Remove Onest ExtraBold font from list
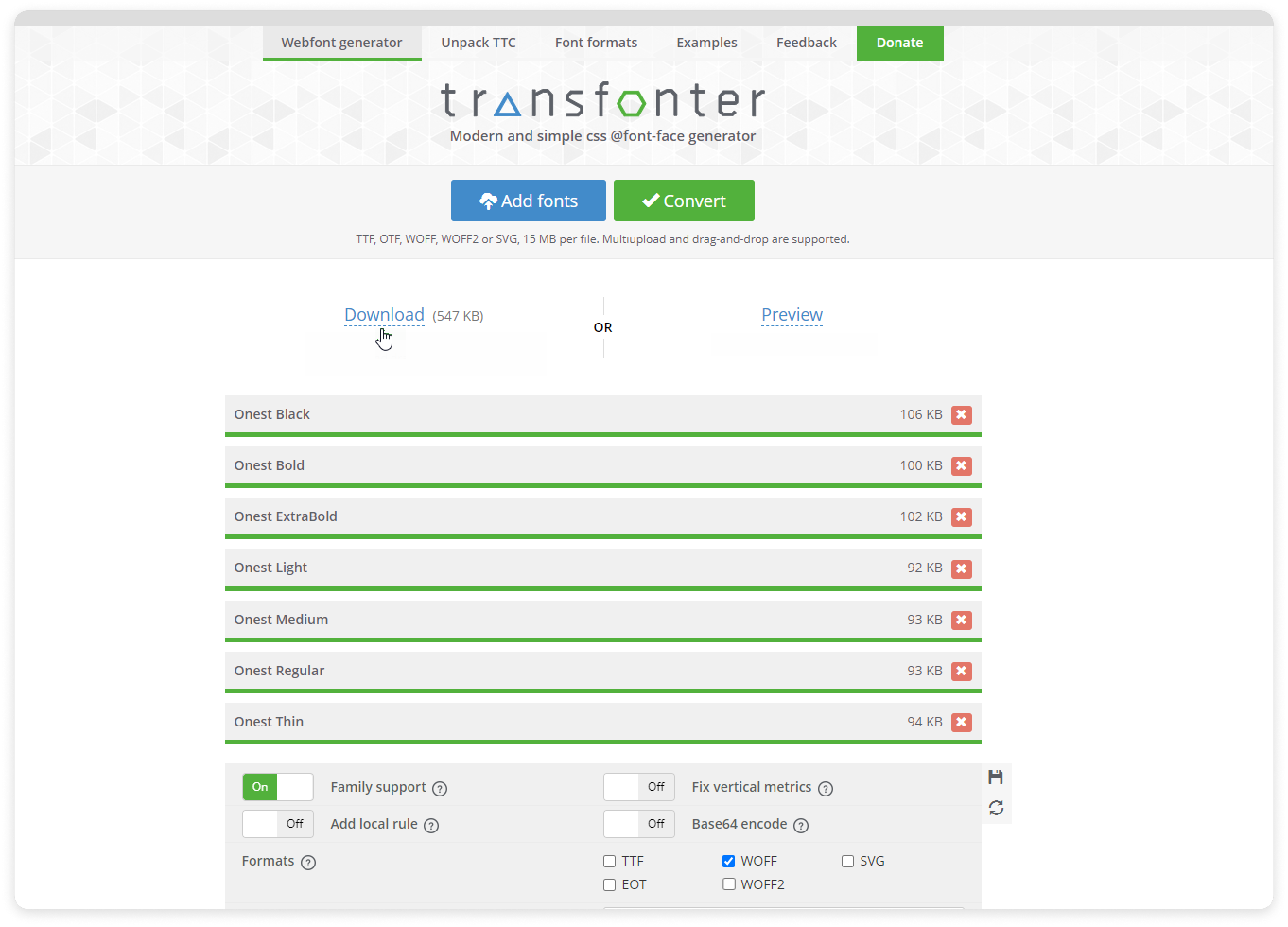The image size is (1288, 927). pyautogui.click(x=960, y=516)
